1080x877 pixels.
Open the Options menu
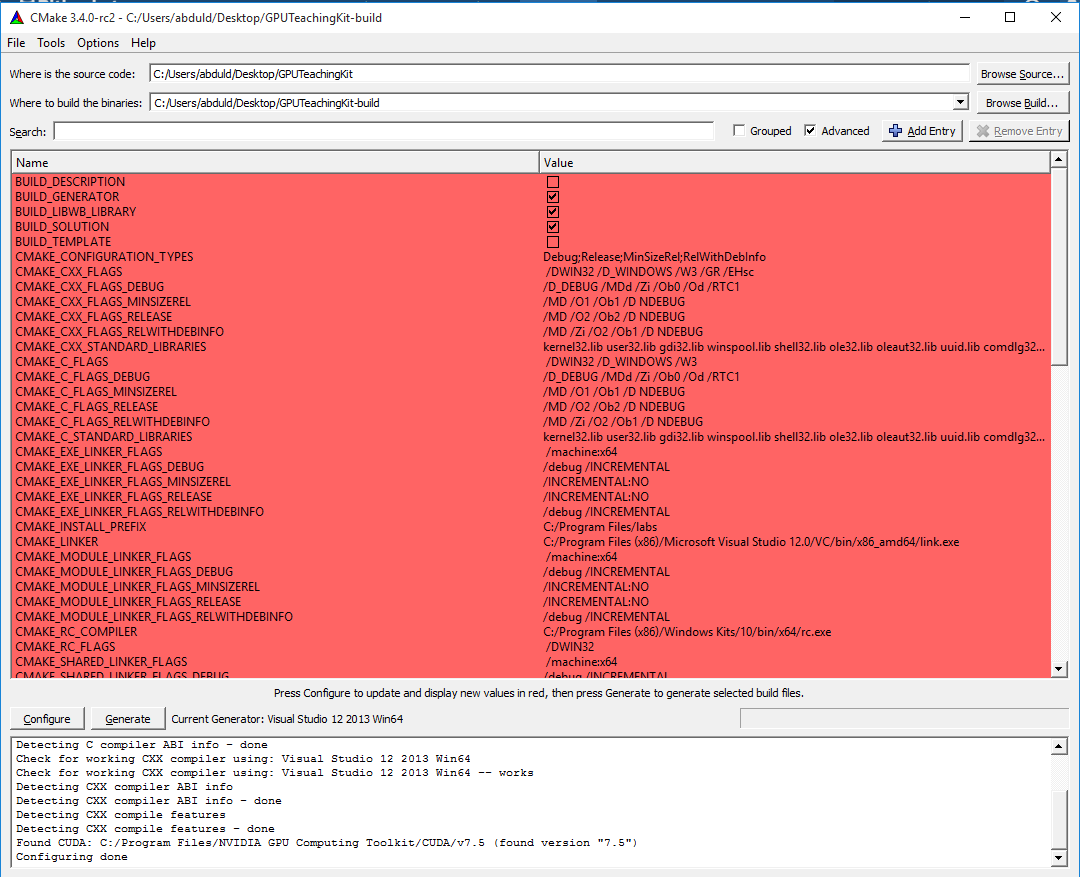[x=98, y=43]
